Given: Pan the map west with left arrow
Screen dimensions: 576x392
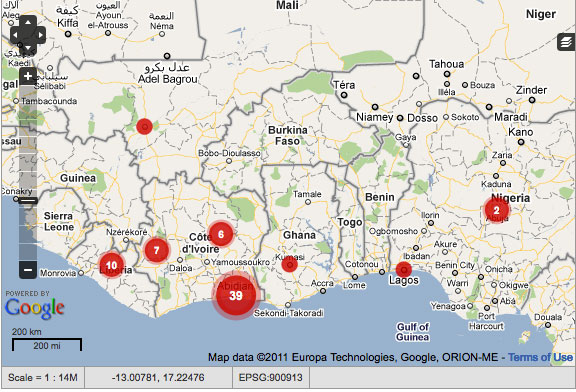Looking at the screenshot, I should (x=16, y=35).
